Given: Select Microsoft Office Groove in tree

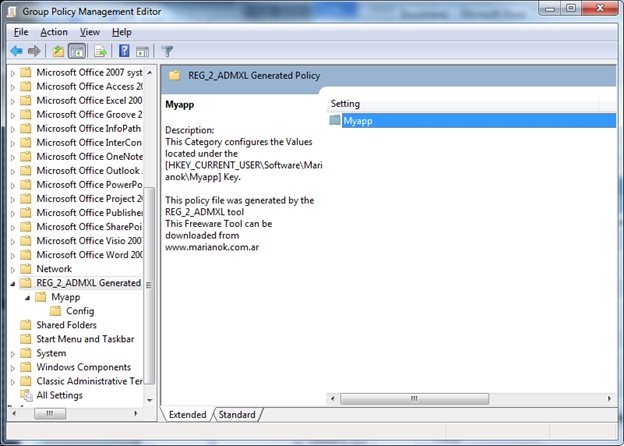Looking at the screenshot, I should click(x=89, y=115).
